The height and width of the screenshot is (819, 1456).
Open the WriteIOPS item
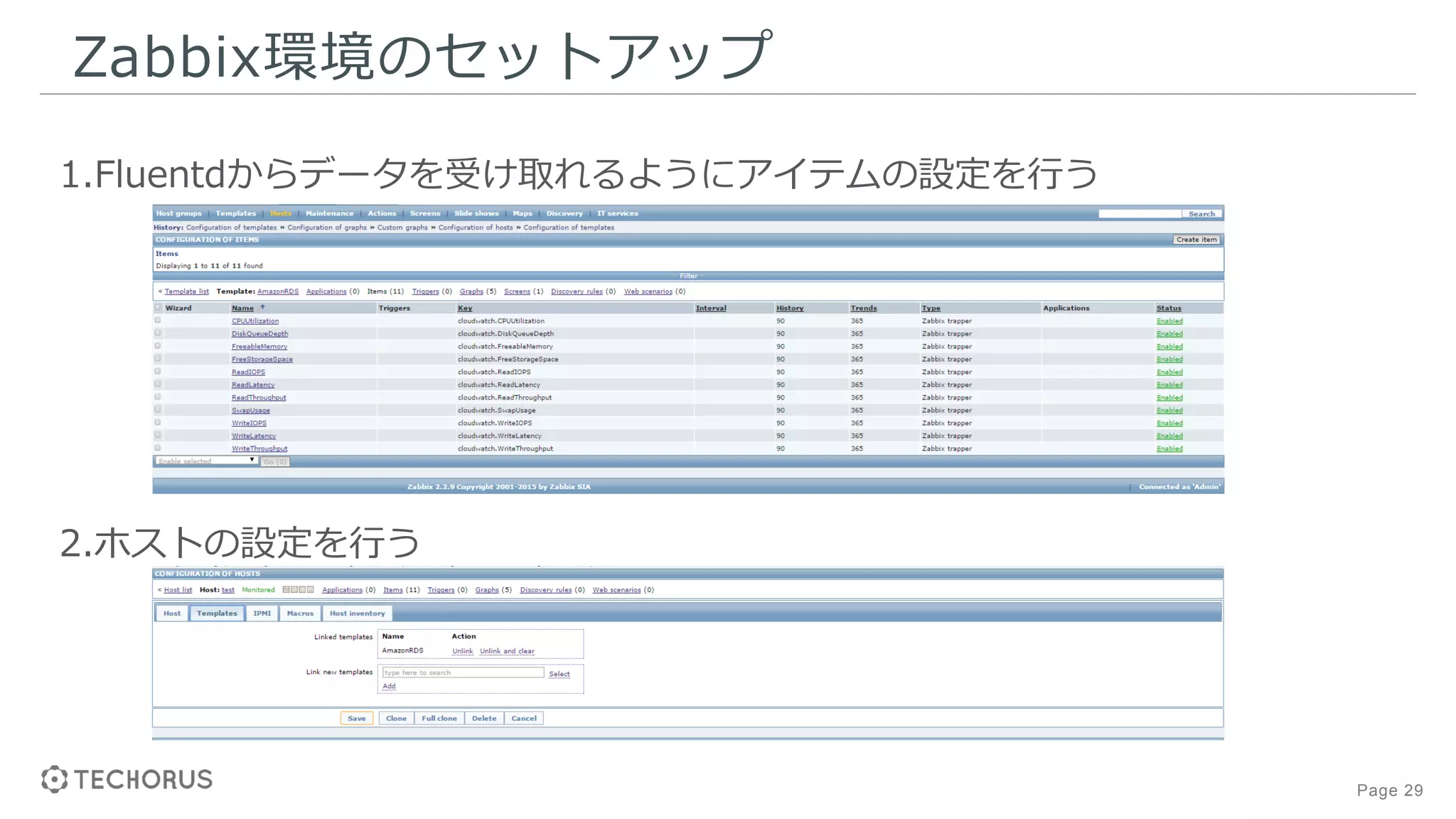tap(249, 424)
